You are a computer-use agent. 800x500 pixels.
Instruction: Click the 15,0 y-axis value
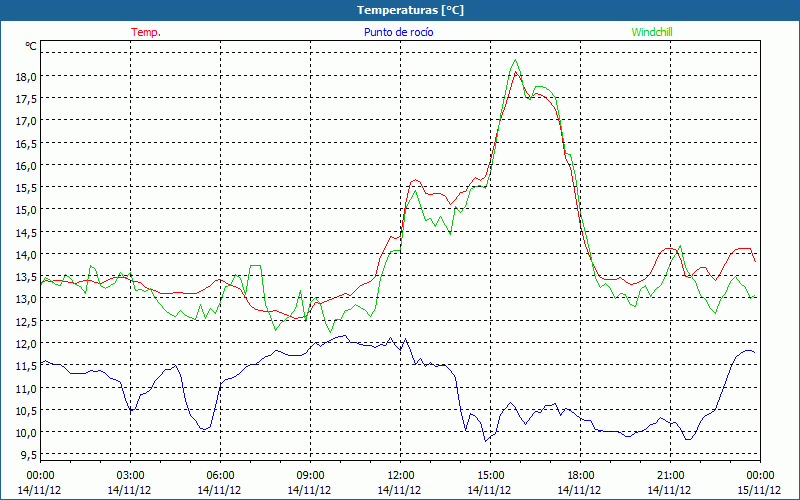(28, 210)
